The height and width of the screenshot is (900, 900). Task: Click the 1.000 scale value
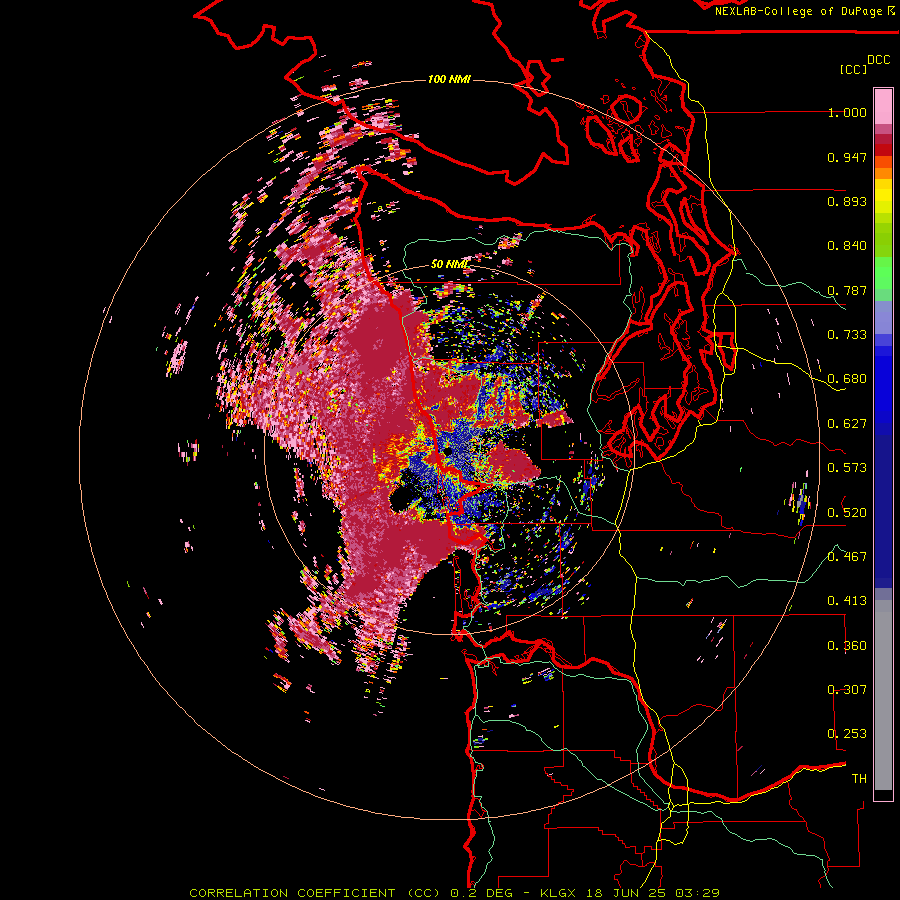coord(847,112)
